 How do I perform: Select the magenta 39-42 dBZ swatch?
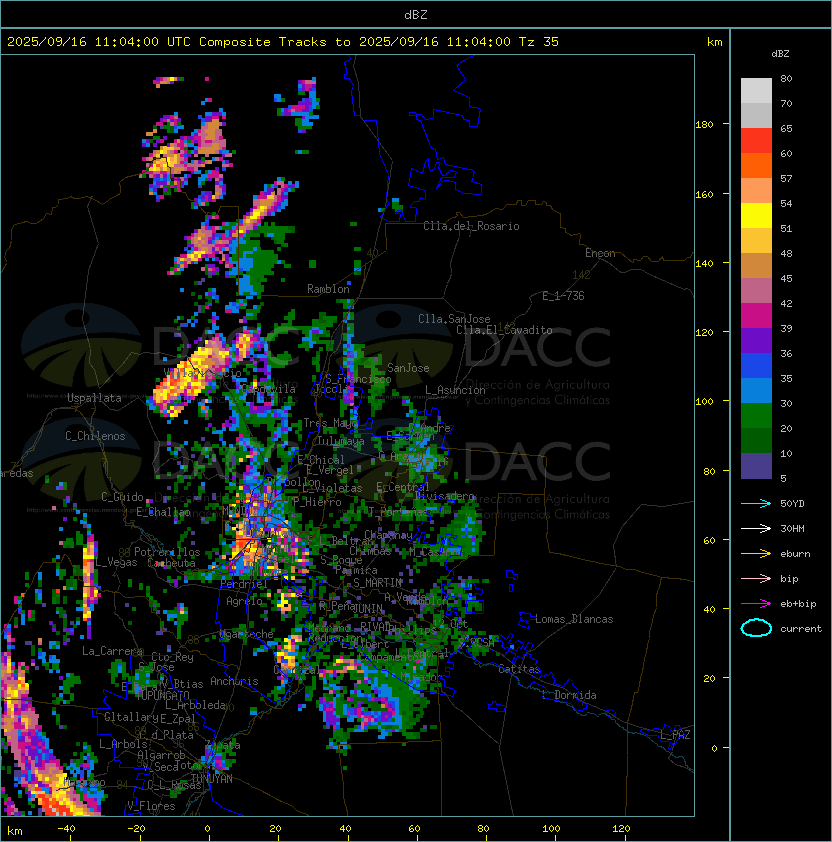pos(756,316)
